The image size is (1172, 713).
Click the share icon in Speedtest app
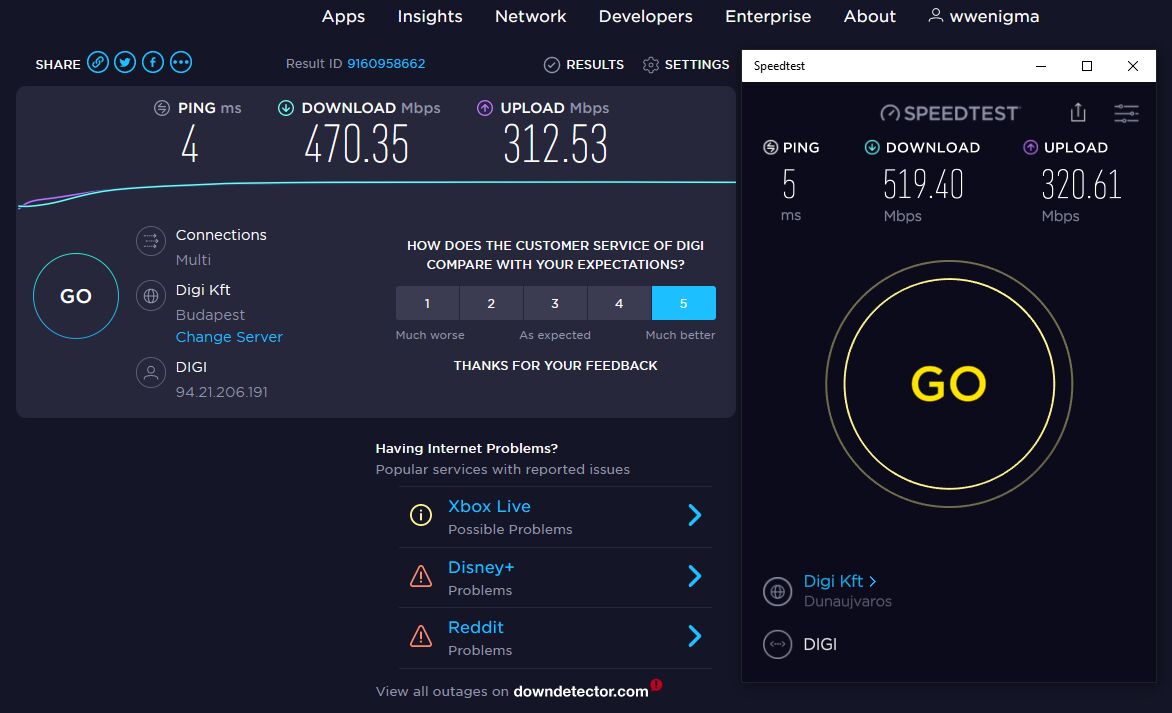[x=1078, y=112]
